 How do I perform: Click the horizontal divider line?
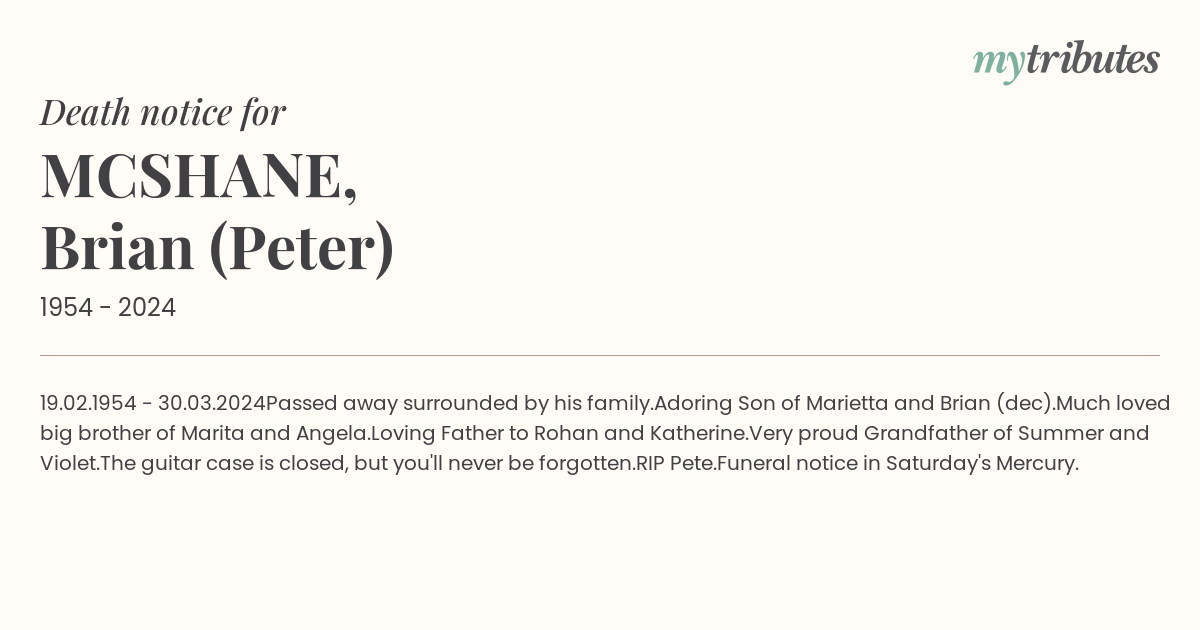pyautogui.click(x=600, y=355)
